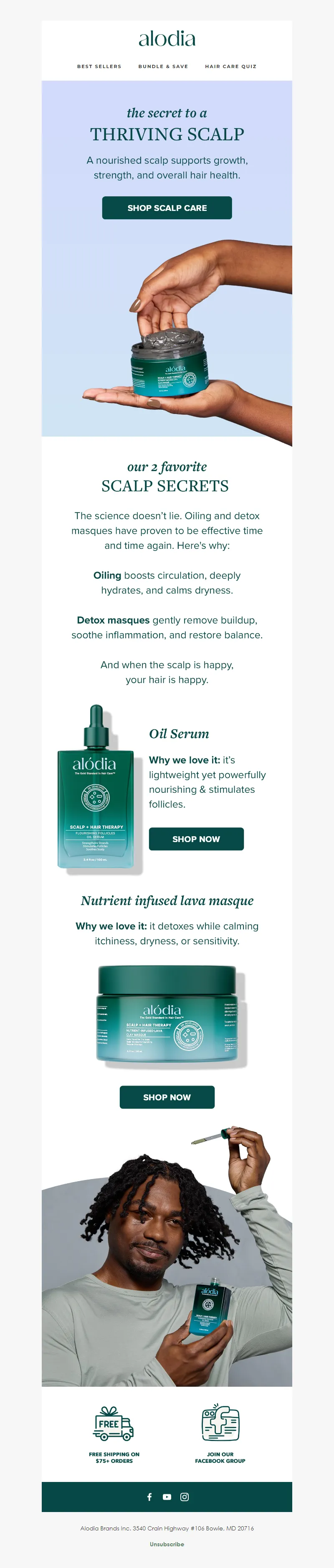Image resolution: width=334 pixels, height=1568 pixels.
Task: Open the YouTube icon in footer
Action: [x=167, y=1497]
